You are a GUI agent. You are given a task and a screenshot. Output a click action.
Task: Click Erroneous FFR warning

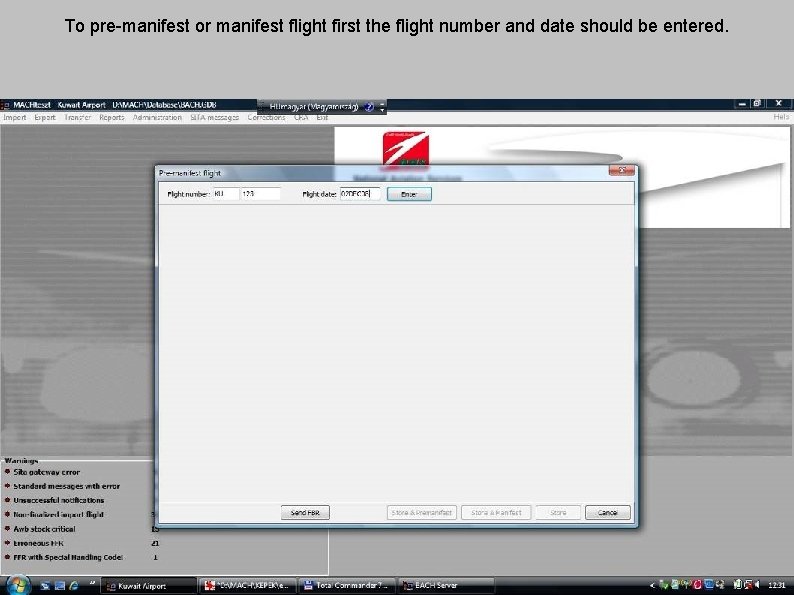(x=38, y=543)
